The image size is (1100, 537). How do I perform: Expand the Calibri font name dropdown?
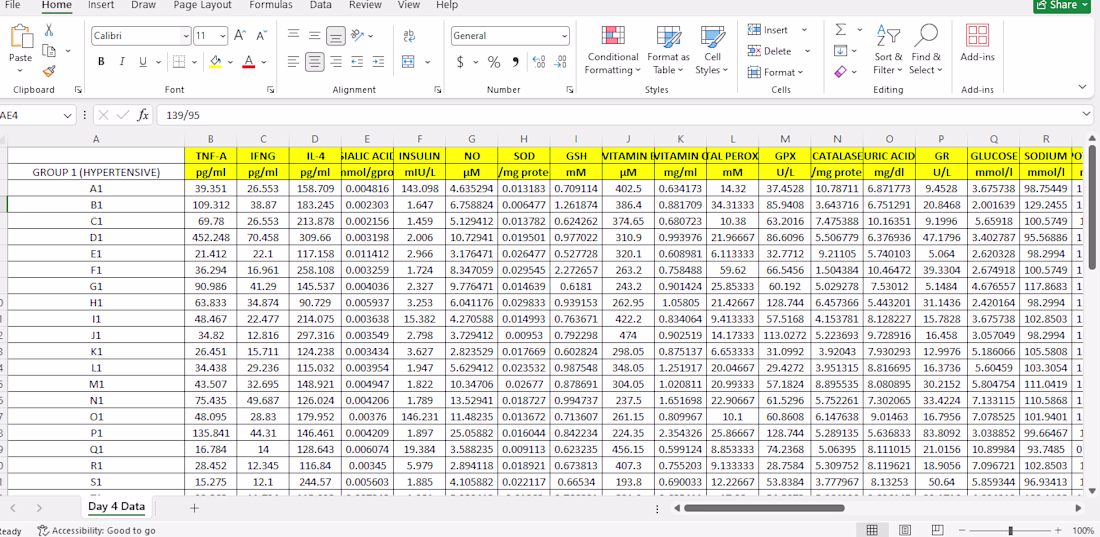tap(186, 36)
